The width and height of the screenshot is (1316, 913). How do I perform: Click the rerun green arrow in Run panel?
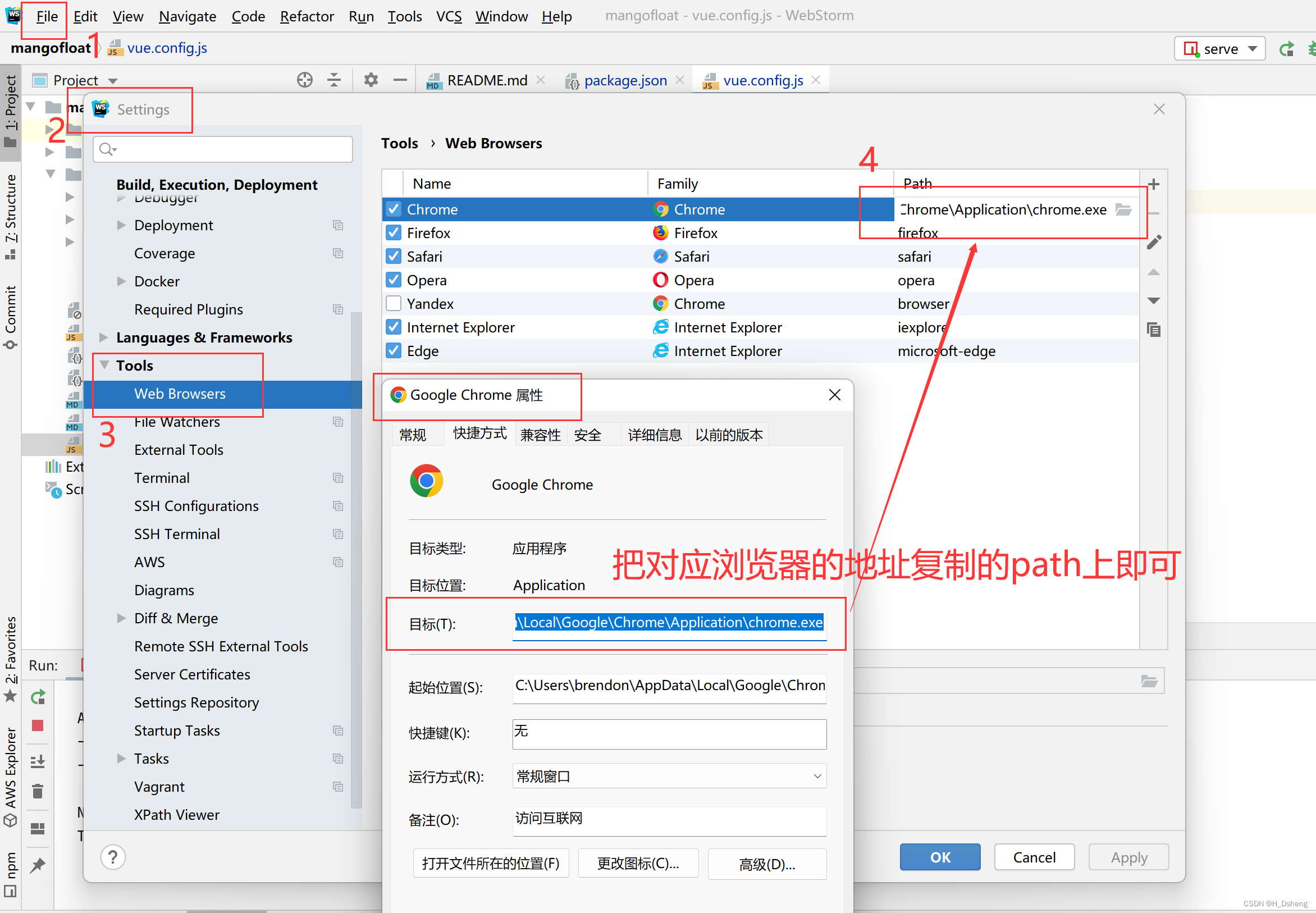tap(38, 697)
